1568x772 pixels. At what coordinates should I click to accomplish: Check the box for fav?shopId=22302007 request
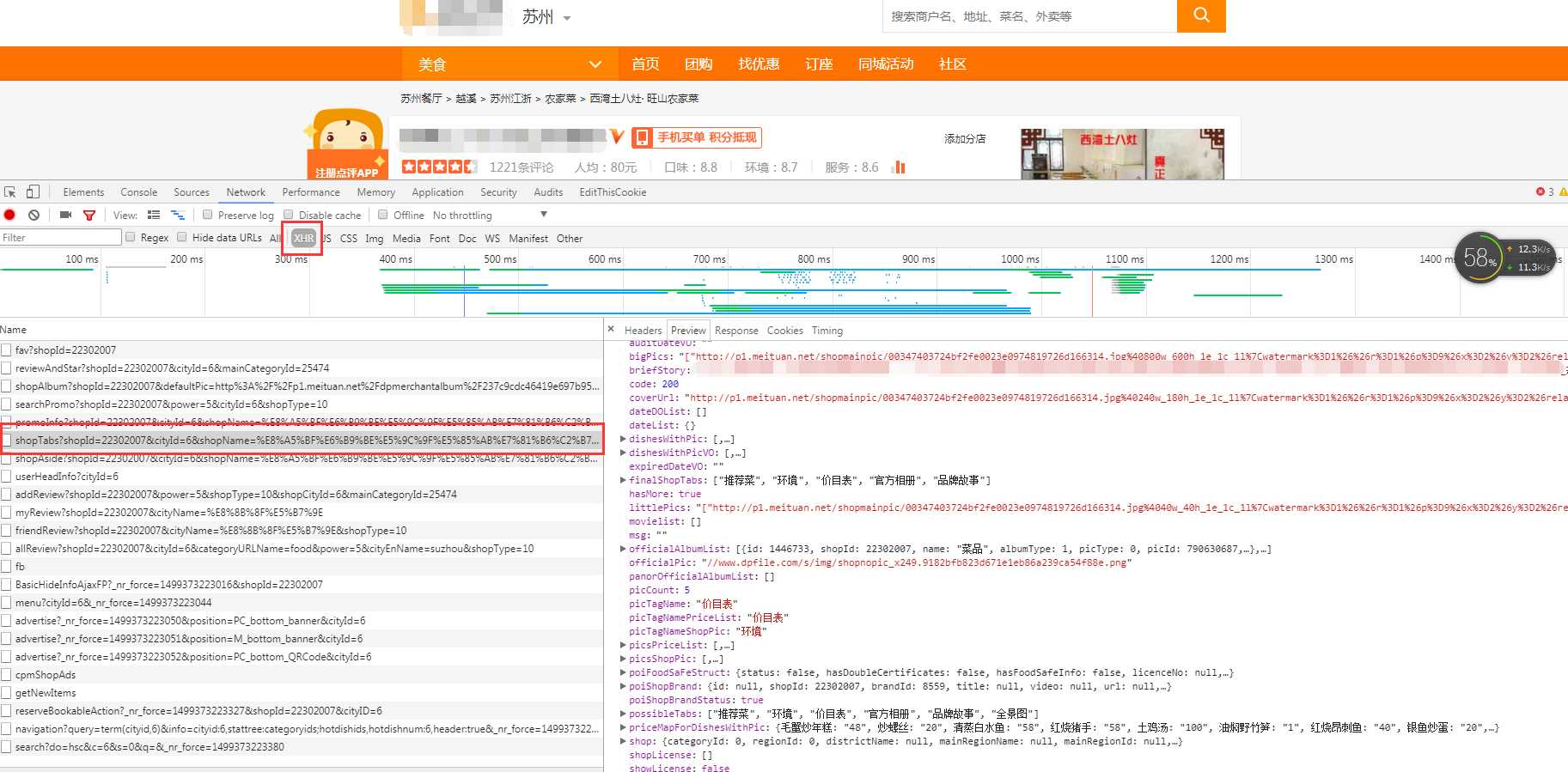[x=7, y=350]
